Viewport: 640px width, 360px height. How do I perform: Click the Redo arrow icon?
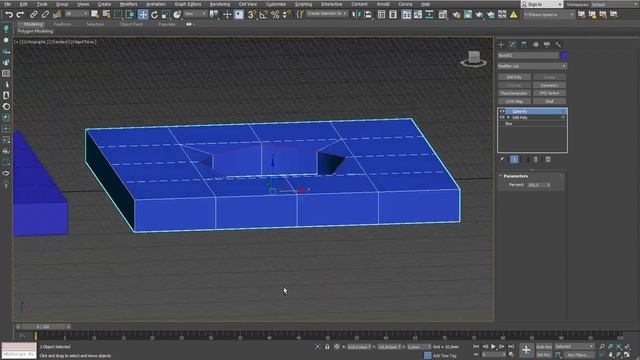pos(20,15)
